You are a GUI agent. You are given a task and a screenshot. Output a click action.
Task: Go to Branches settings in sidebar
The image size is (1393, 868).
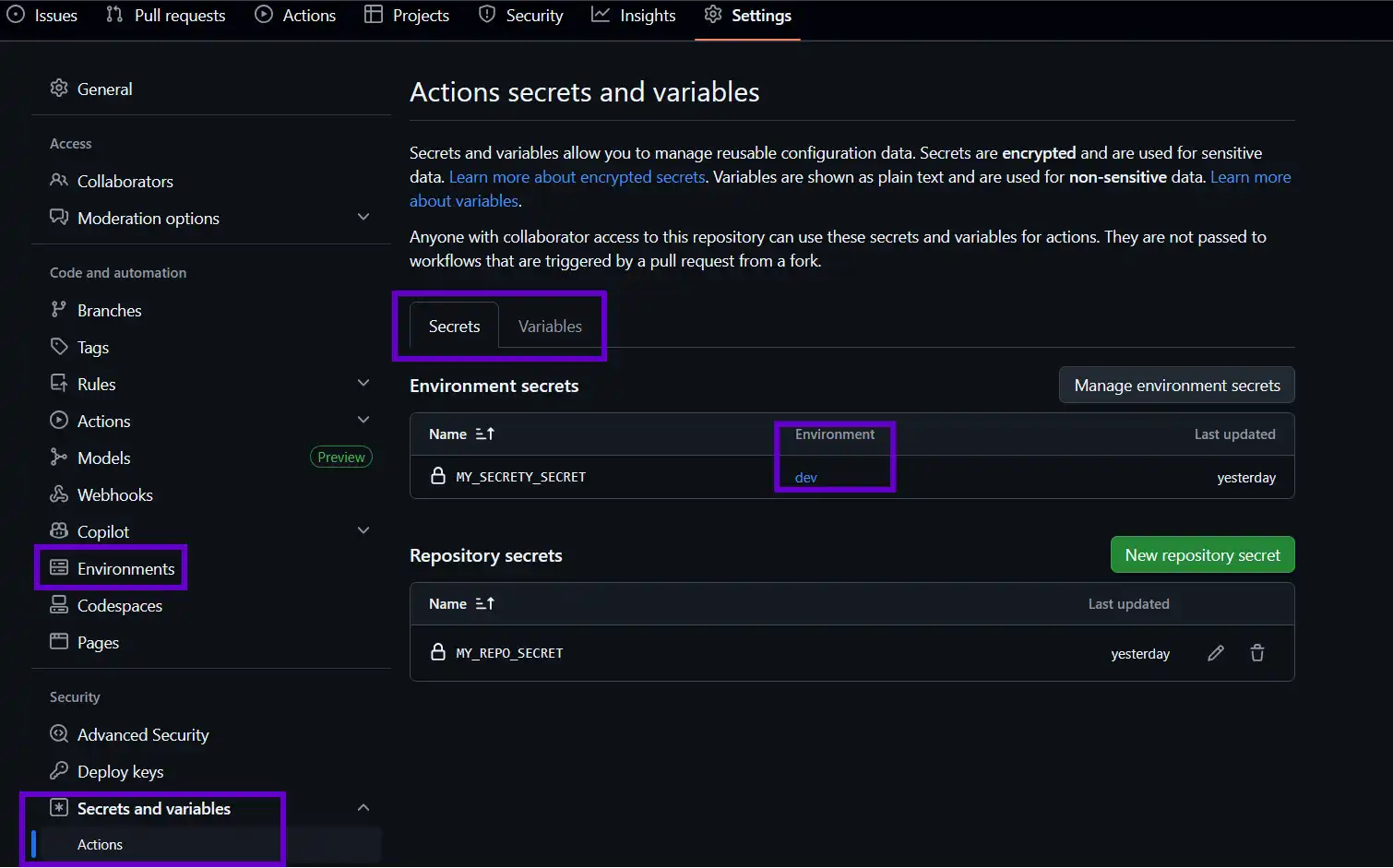tap(109, 311)
